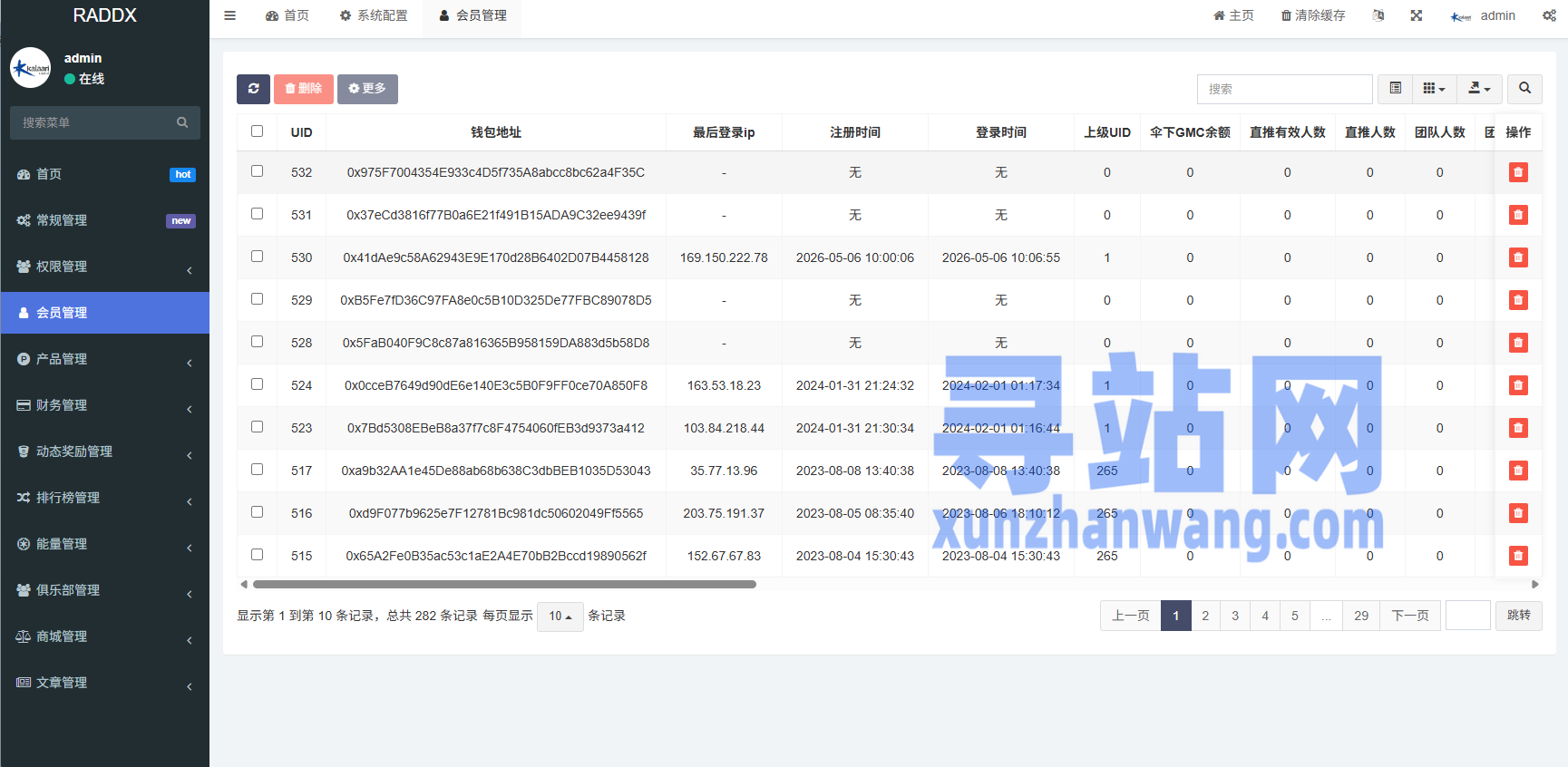1568x767 pixels.
Task: Click the 清除缓存 trash icon link
Action: click(1313, 15)
